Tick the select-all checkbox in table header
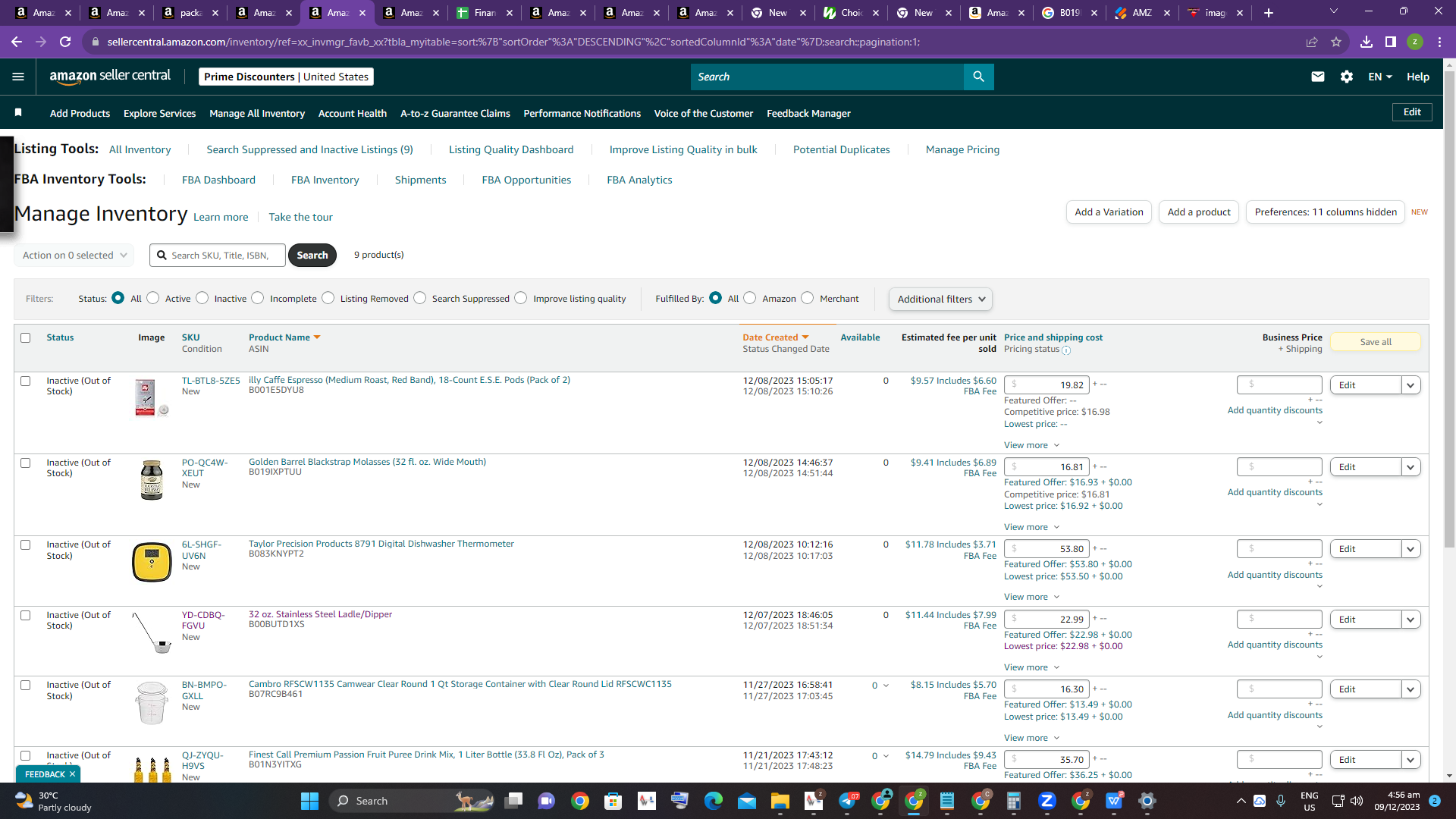This screenshot has width=1456, height=819. (x=26, y=338)
